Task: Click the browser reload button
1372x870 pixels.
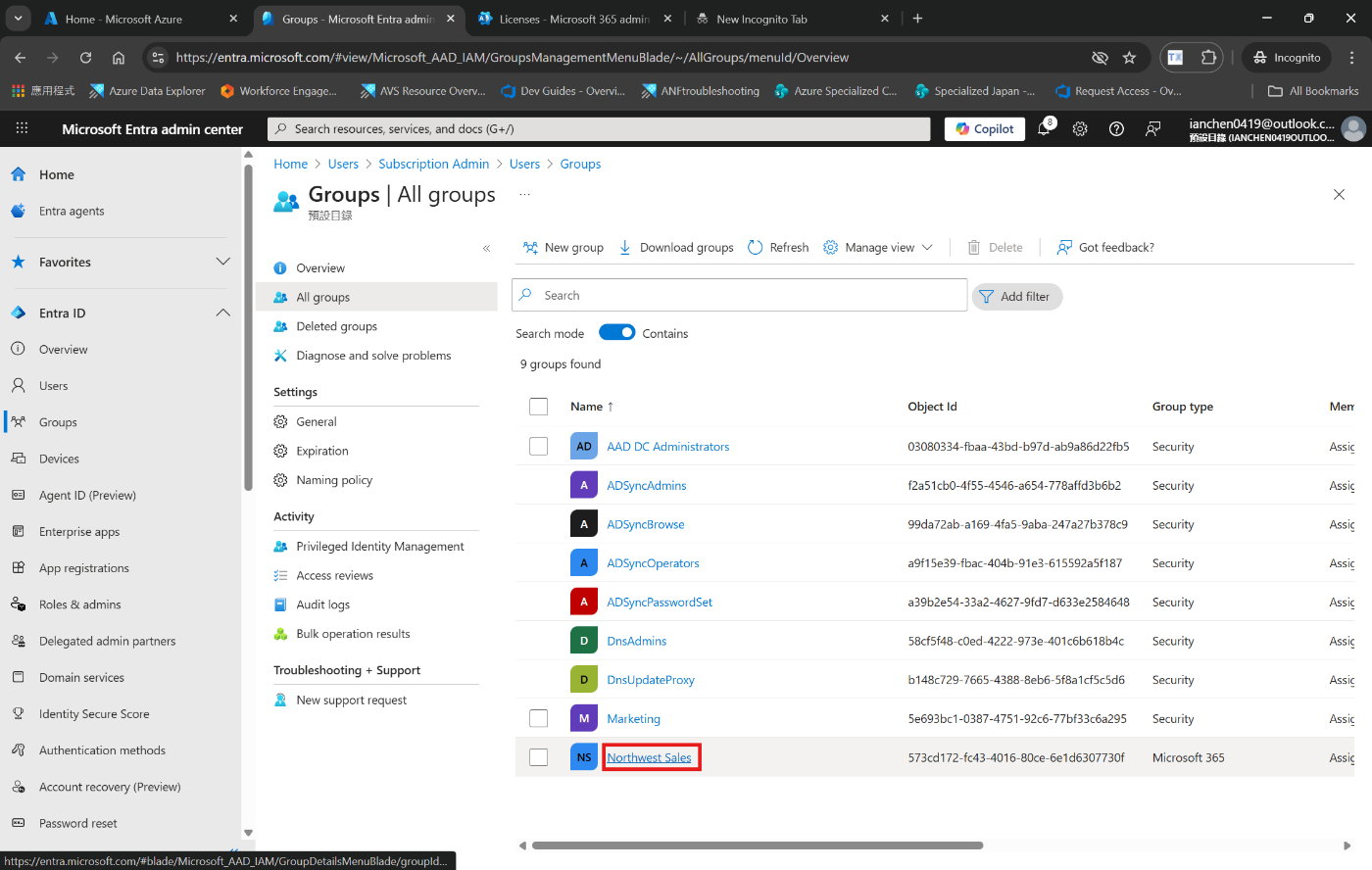Action: tap(85, 58)
